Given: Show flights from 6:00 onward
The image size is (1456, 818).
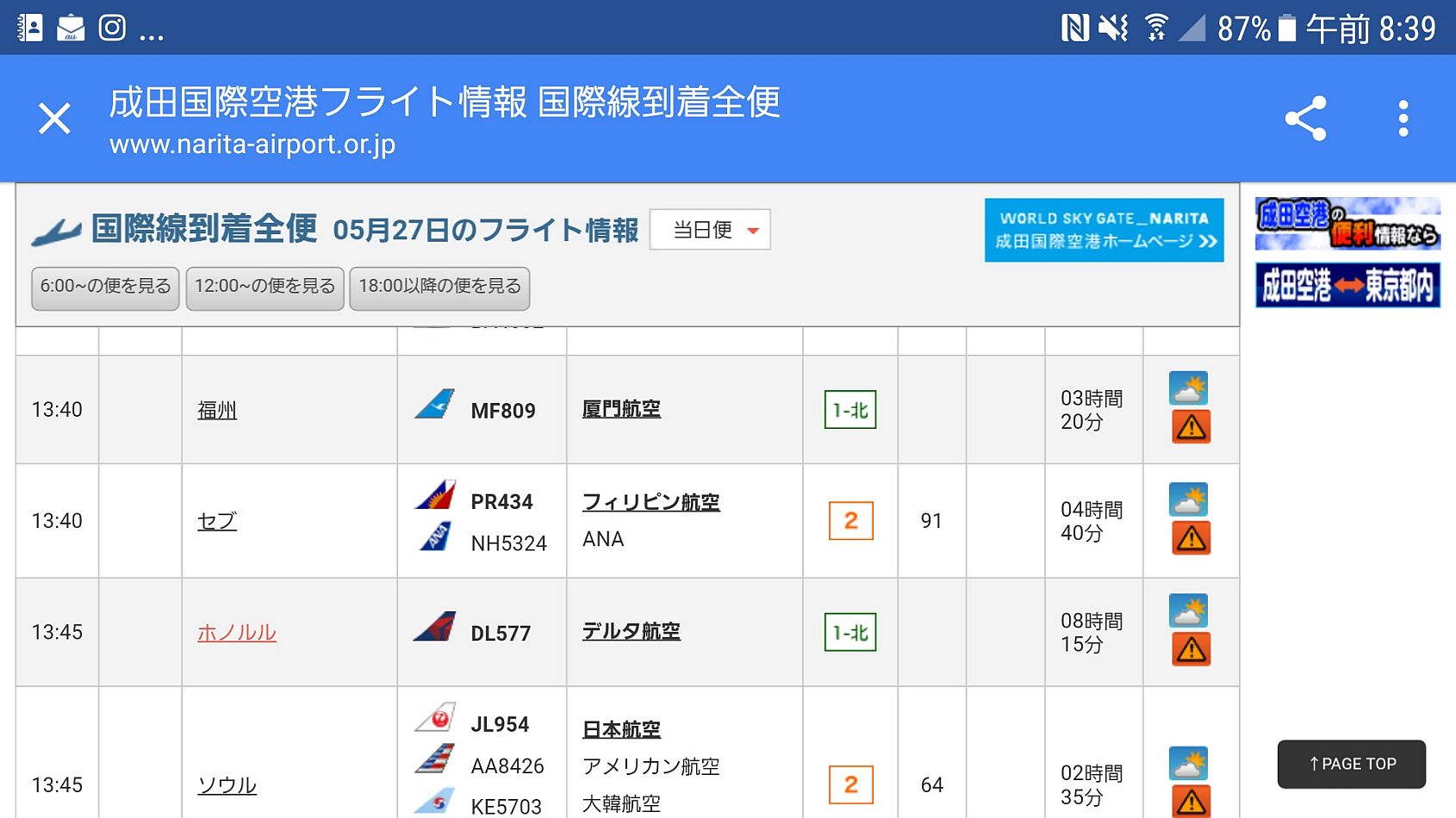Looking at the screenshot, I should click(105, 287).
